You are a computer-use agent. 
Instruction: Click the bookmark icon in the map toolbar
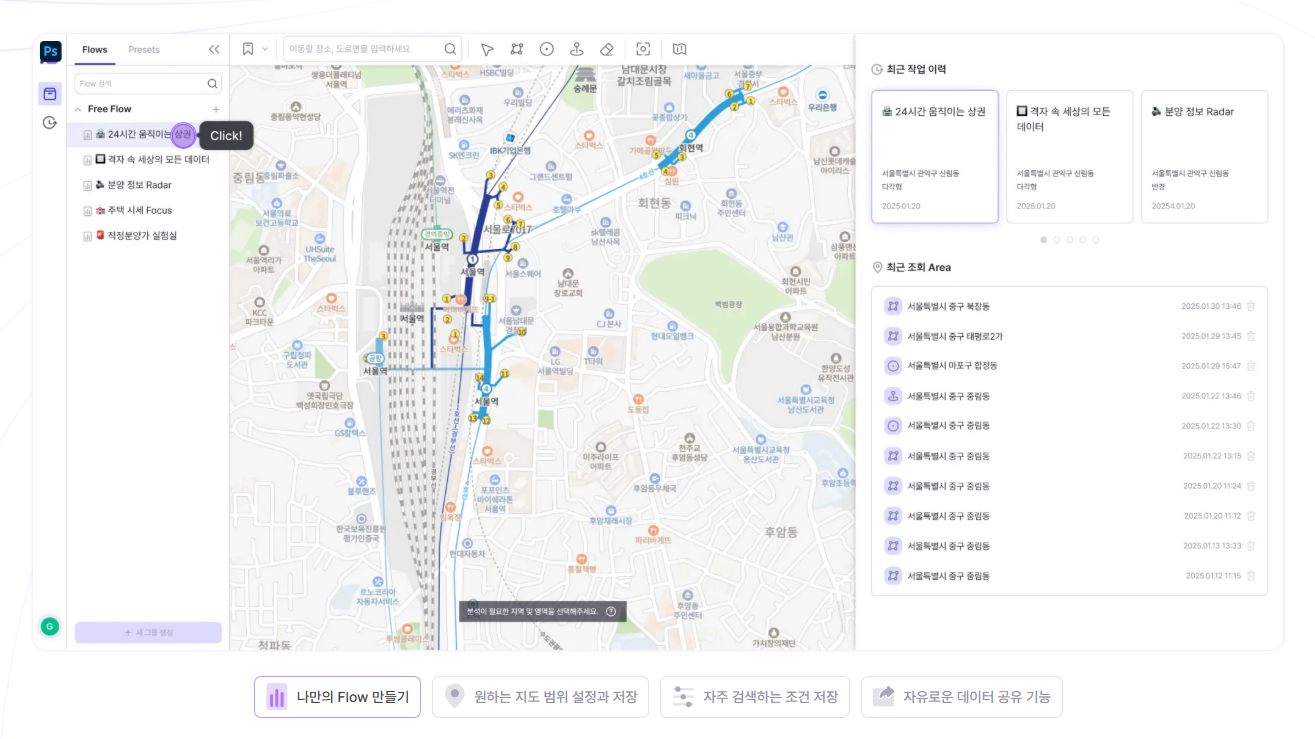click(248, 49)
